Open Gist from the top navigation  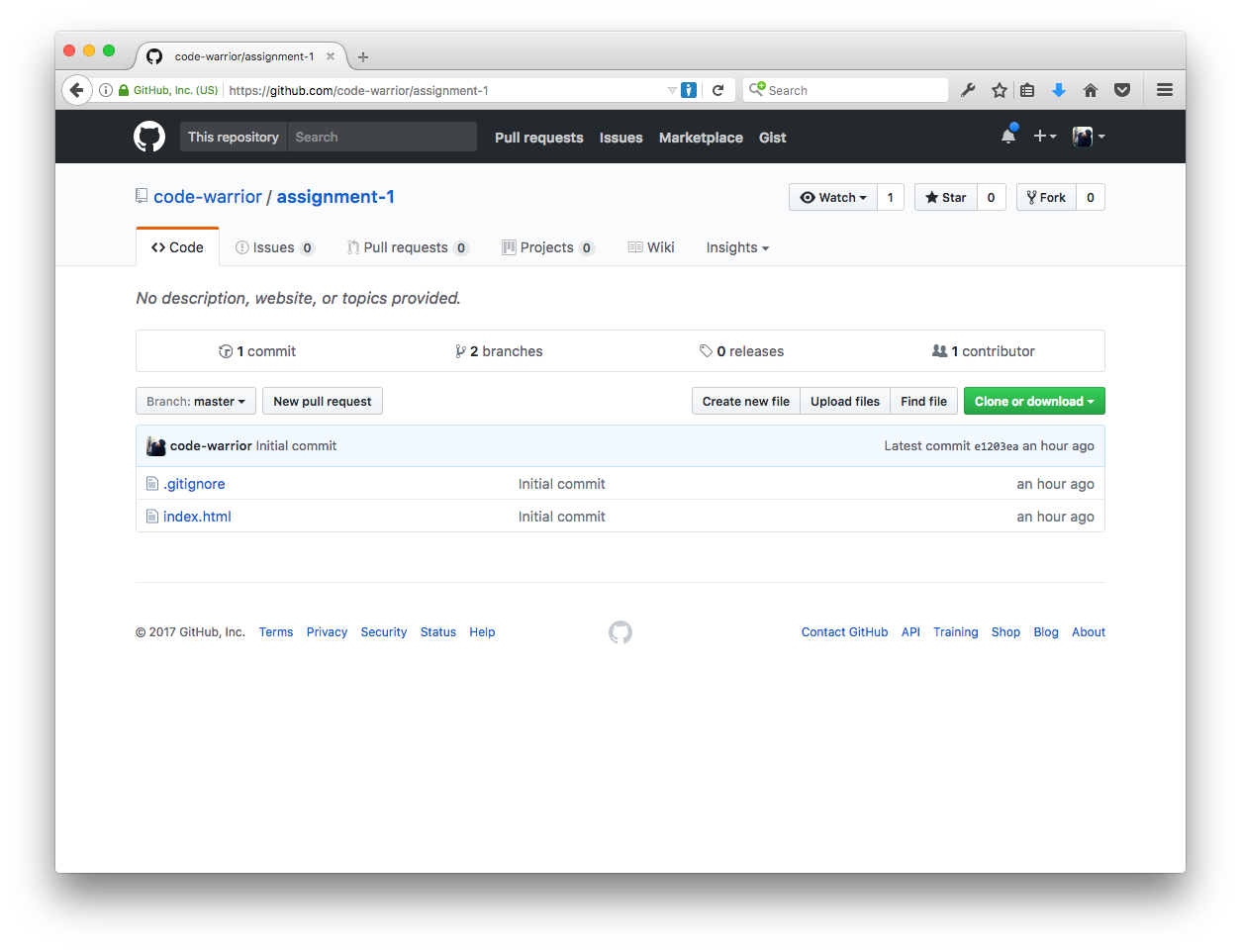pos(773,138)
